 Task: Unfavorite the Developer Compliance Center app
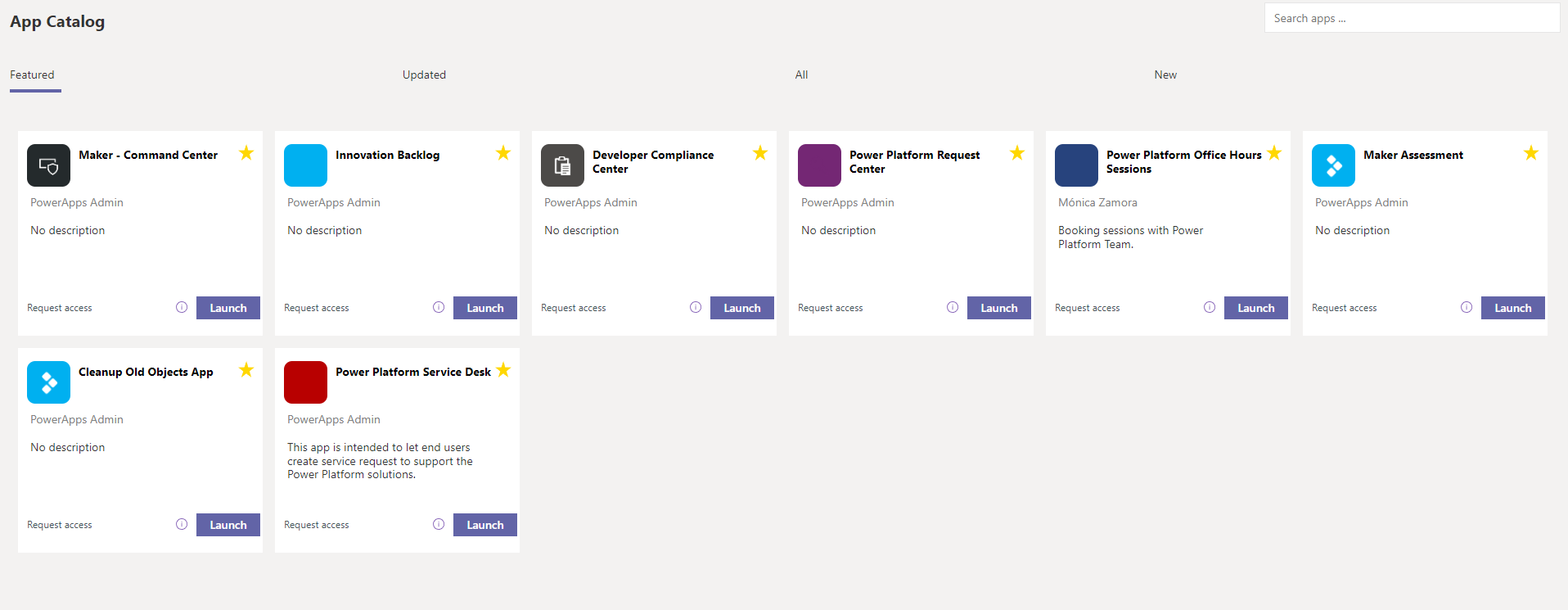(759, 152)
